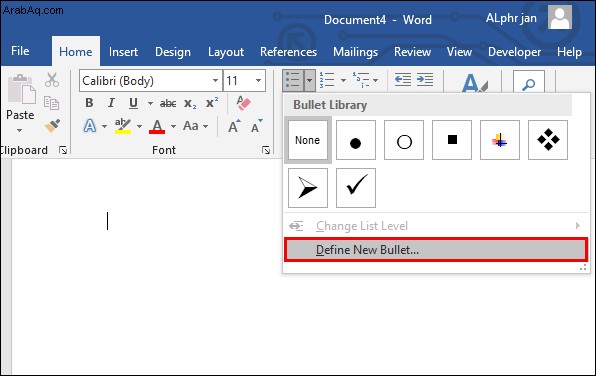Image resolution: width=596 pixels, height=376 pixels.
Task: Click the Home tab
Action: pos(76,51)
